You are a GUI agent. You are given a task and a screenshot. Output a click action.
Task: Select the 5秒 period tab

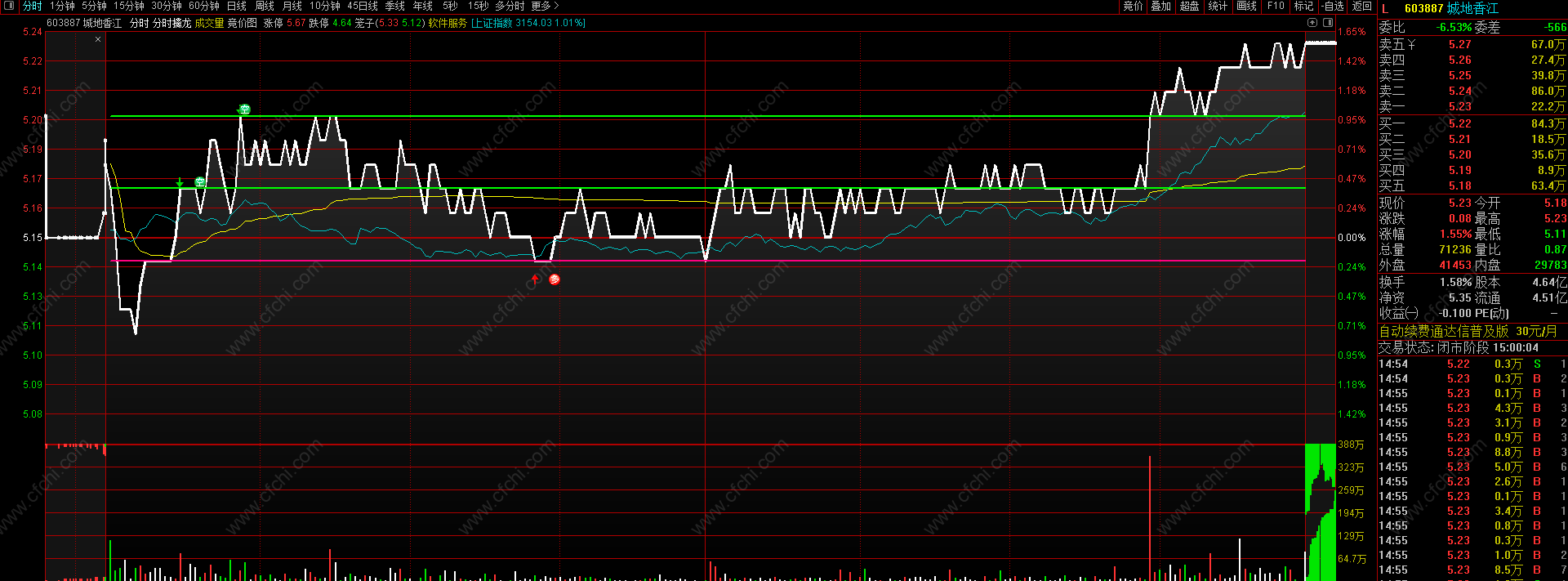tap(450, 6)
